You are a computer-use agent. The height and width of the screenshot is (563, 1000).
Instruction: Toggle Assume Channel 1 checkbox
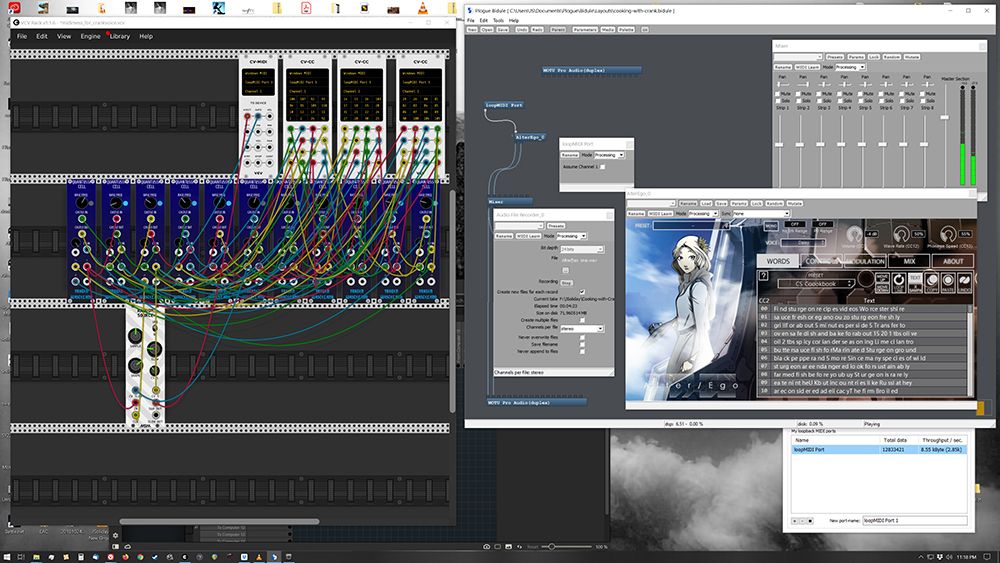pos(603,166)
